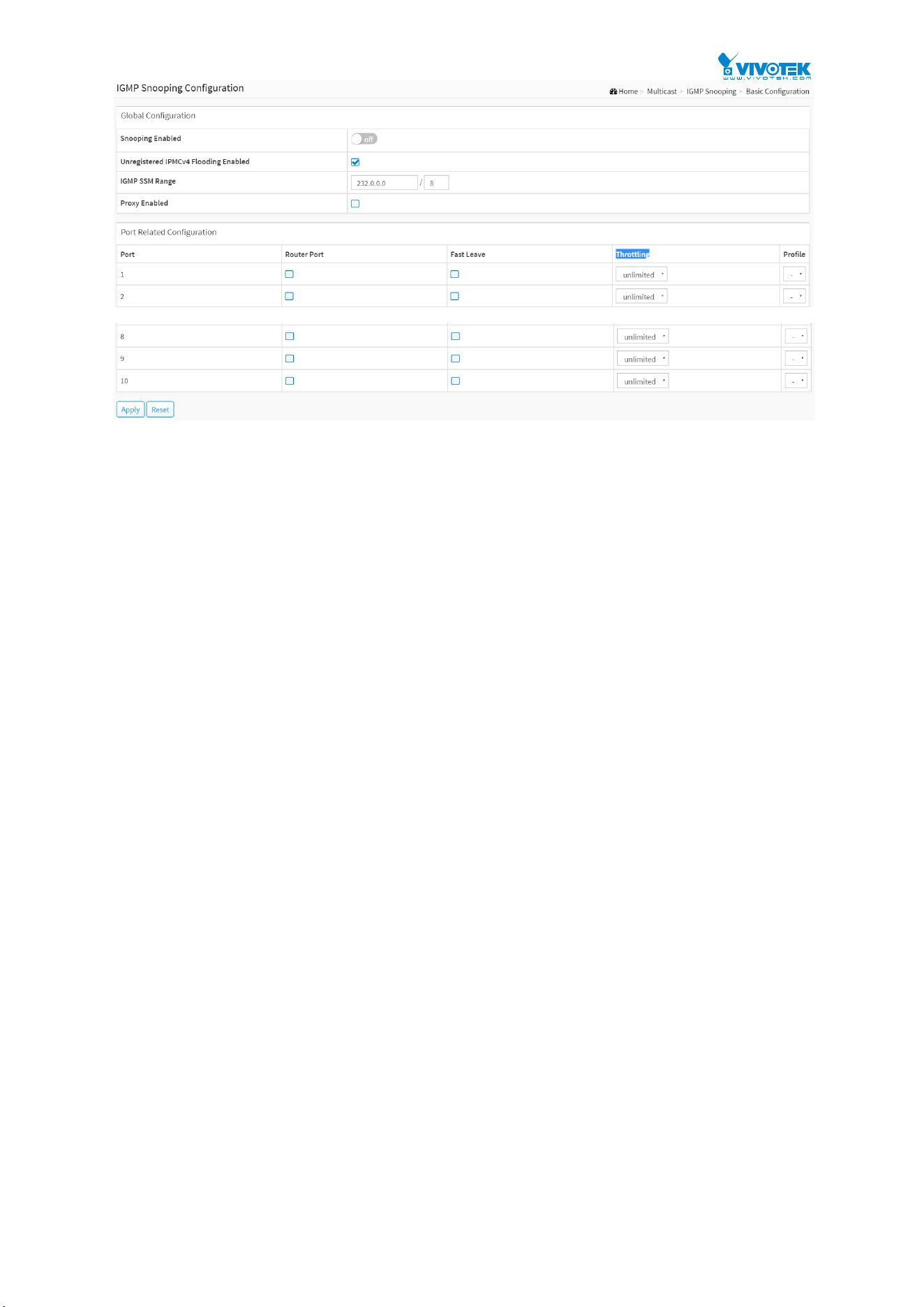This screenshot has width=924, height=1307.
Task: Click the Home breadcrumb icon
Action: coord(613,91)
